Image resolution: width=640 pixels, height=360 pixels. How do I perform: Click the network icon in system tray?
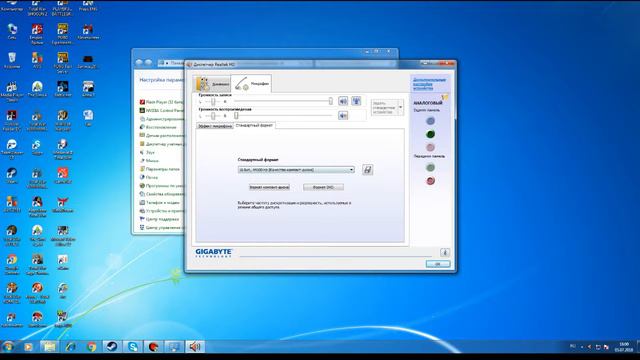[x=598, y=347]
